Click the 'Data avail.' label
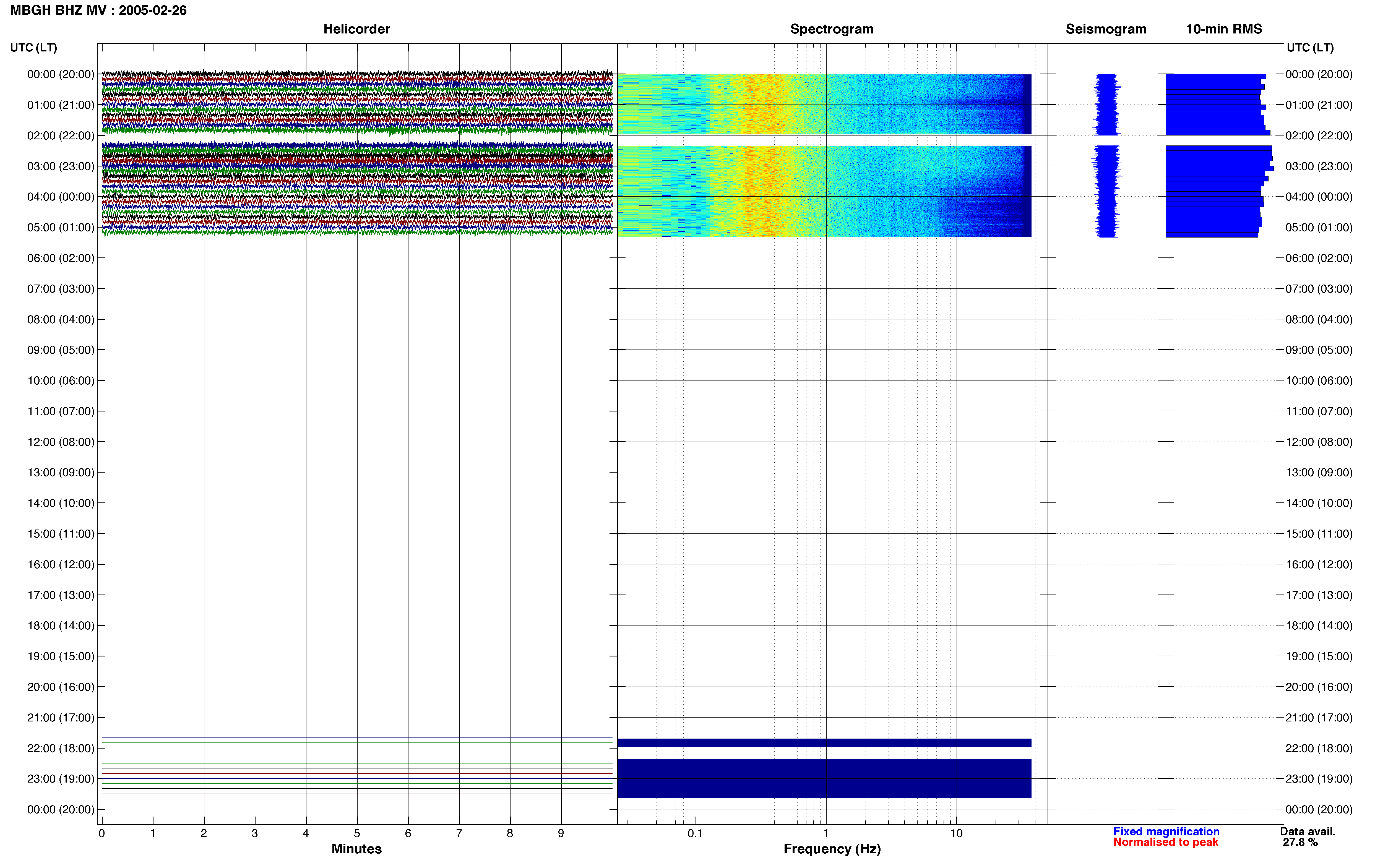 click(1308, 831)
